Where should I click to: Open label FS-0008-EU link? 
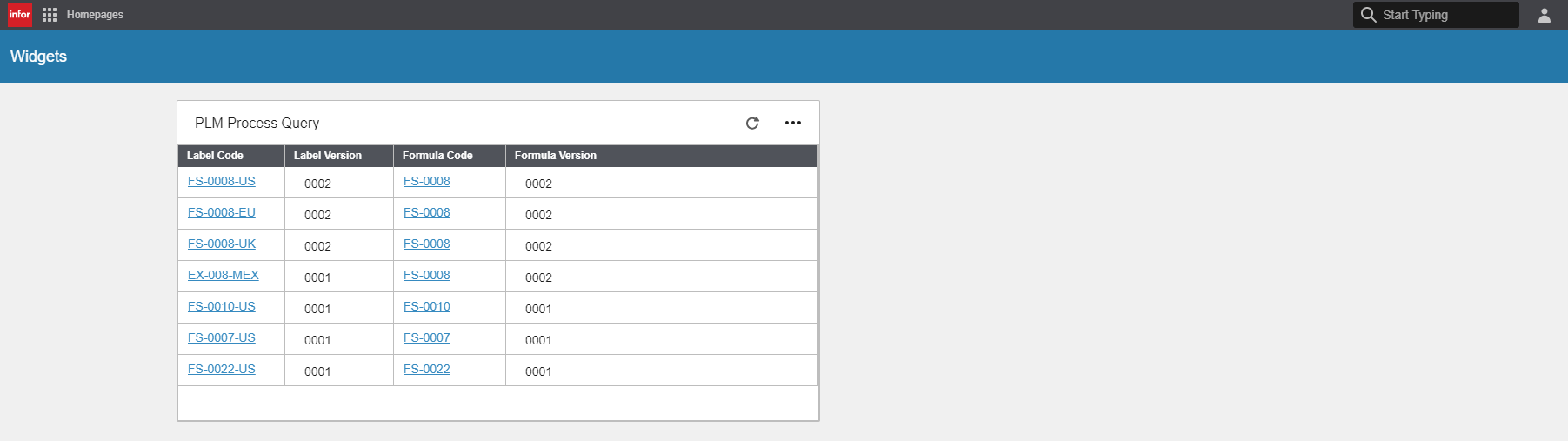[x=222, y=213]
